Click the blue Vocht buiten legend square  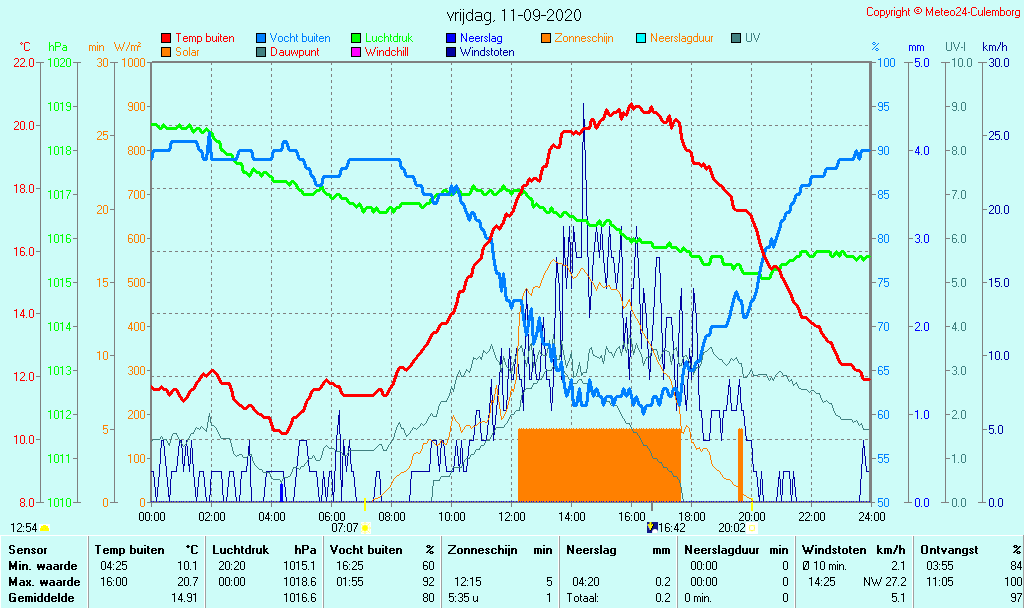[261, 38]
